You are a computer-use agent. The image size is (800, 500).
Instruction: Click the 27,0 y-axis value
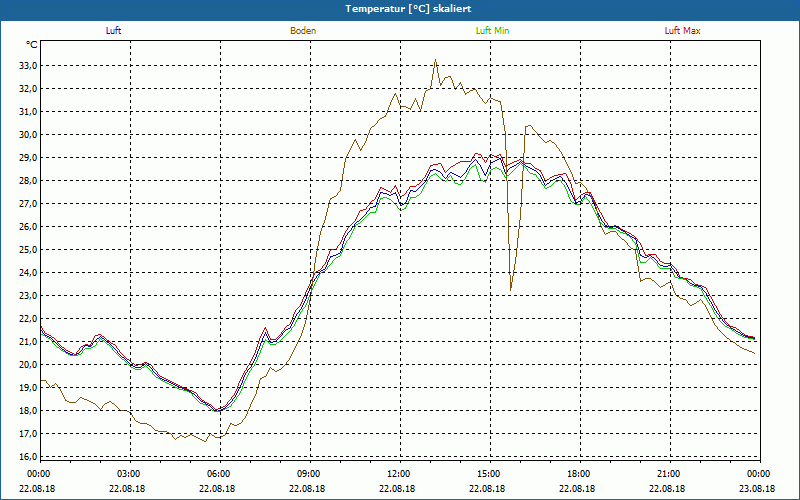click(28, 204)
